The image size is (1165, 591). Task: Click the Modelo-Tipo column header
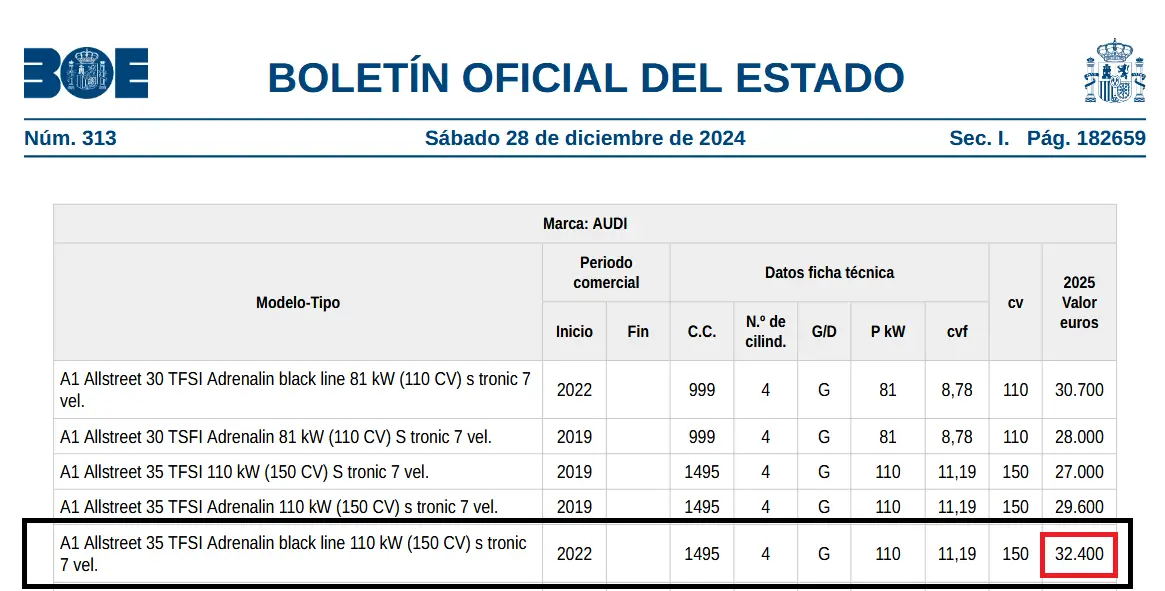tap(297, 302)
